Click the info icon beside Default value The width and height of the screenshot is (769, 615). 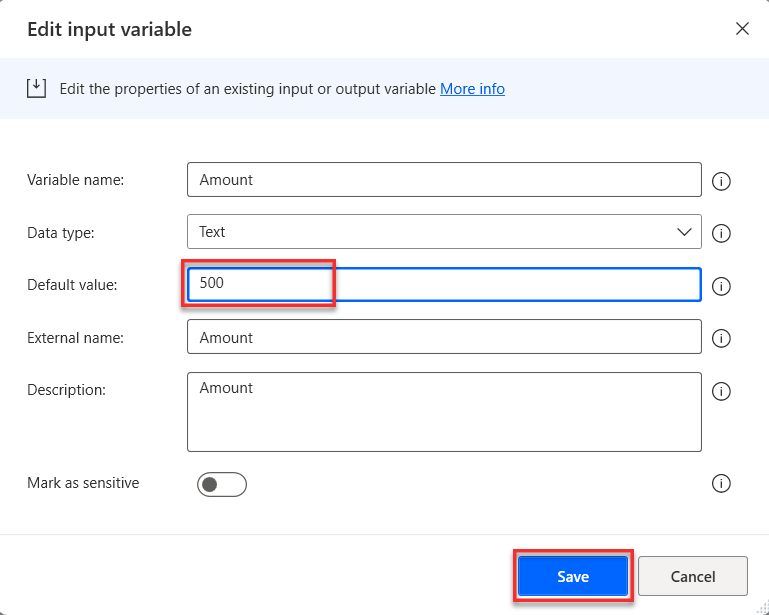click(x=721, y=286)
